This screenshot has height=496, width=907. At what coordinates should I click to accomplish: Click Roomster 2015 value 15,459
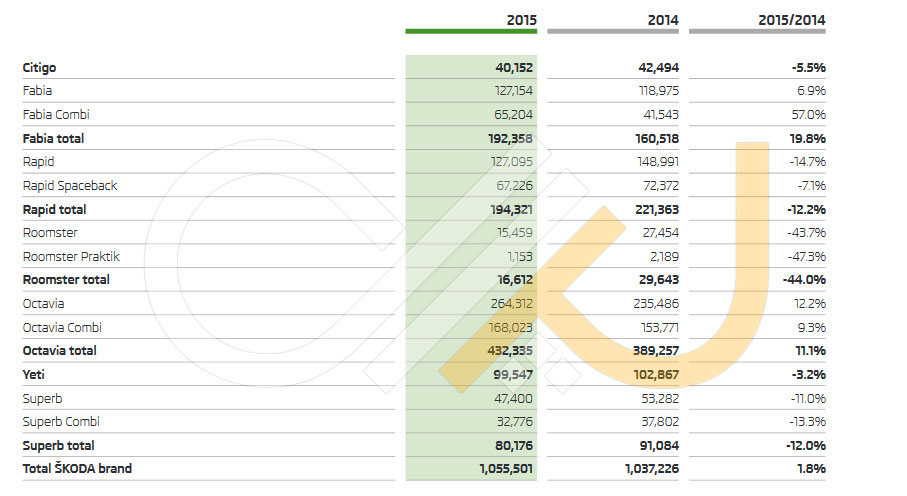[515, 233]
